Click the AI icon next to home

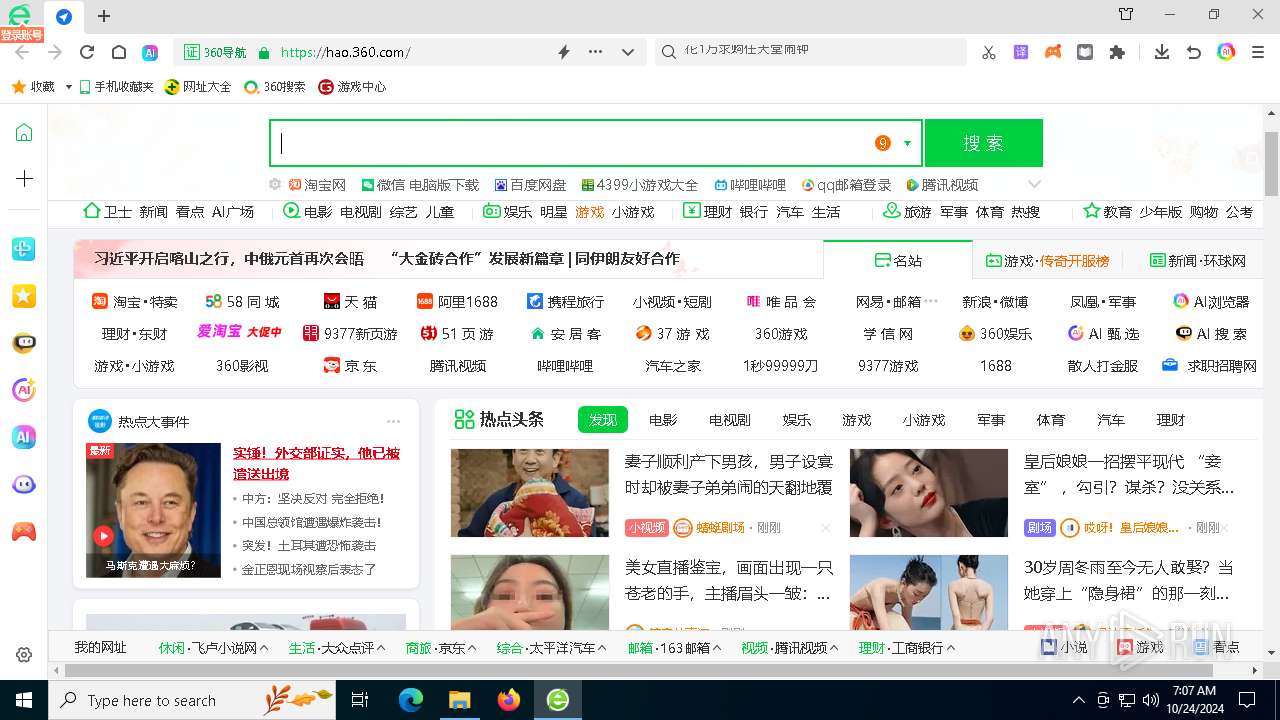point(150,52)
